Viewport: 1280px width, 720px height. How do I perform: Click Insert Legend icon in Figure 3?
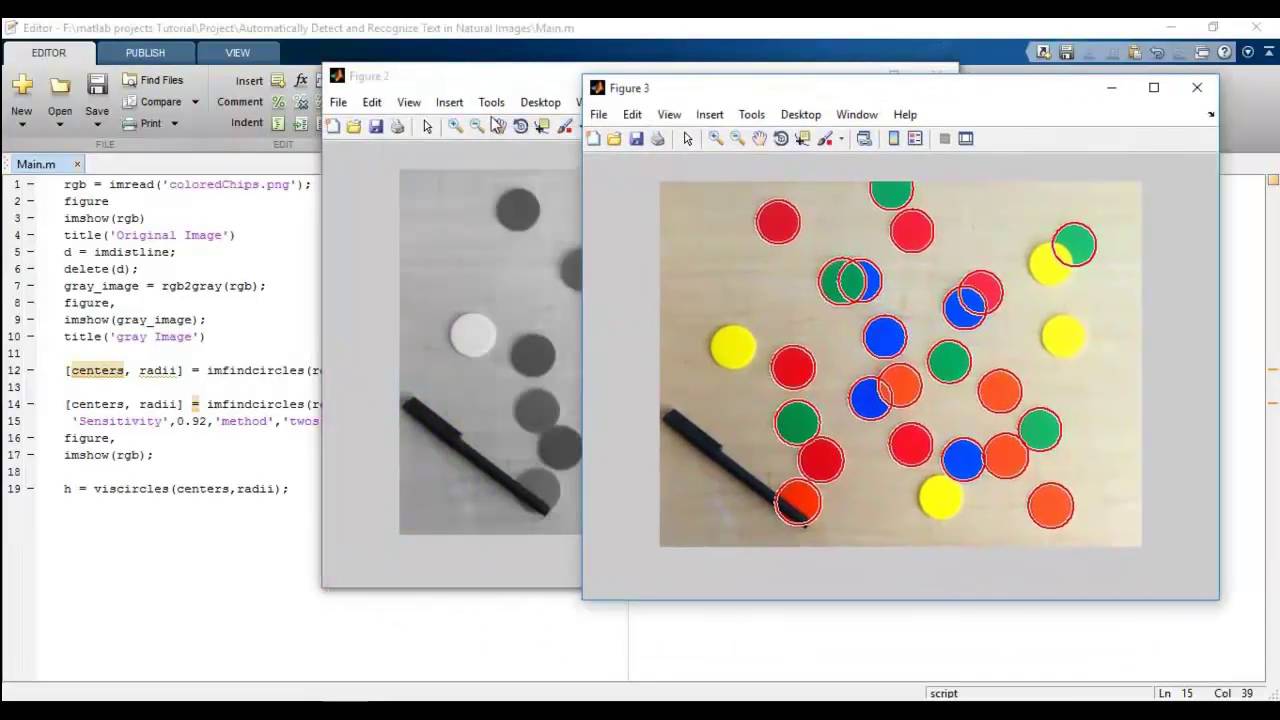[915, 139]
